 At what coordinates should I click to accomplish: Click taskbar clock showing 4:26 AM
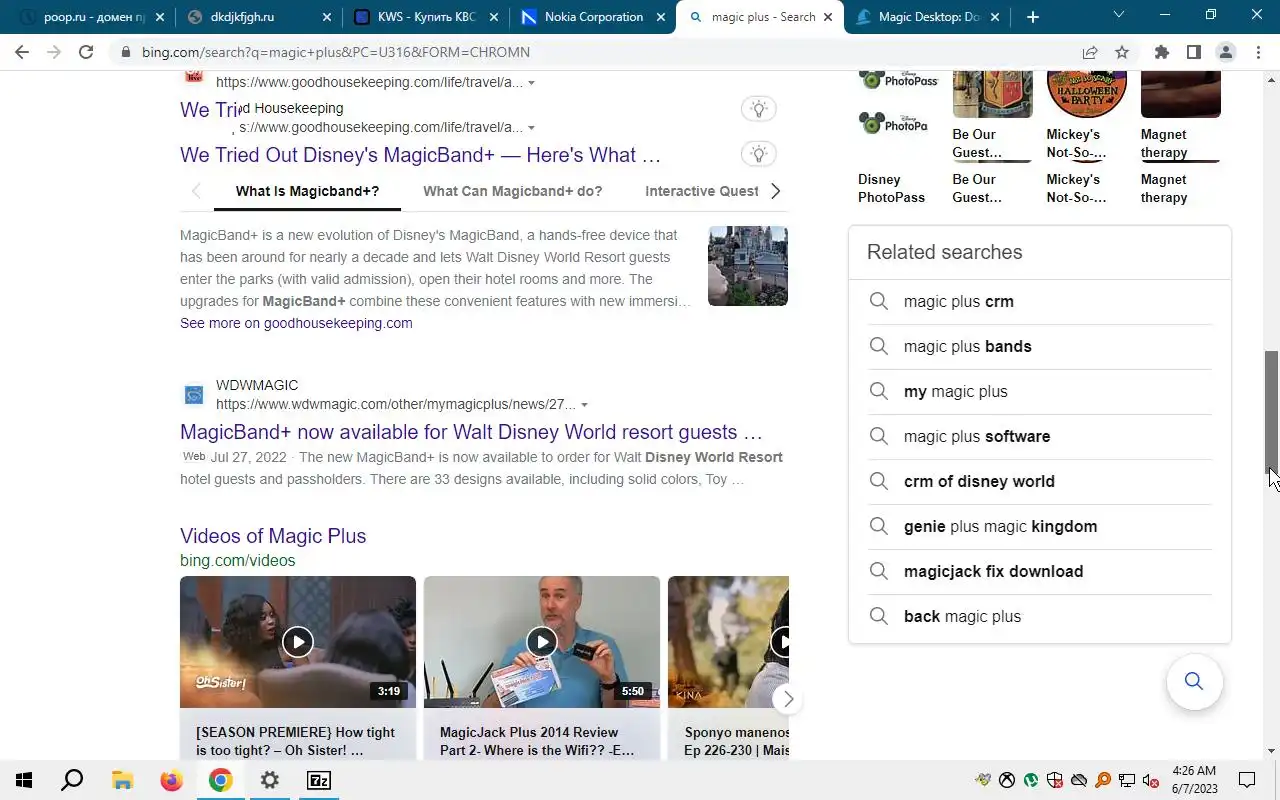[1192, 780]
